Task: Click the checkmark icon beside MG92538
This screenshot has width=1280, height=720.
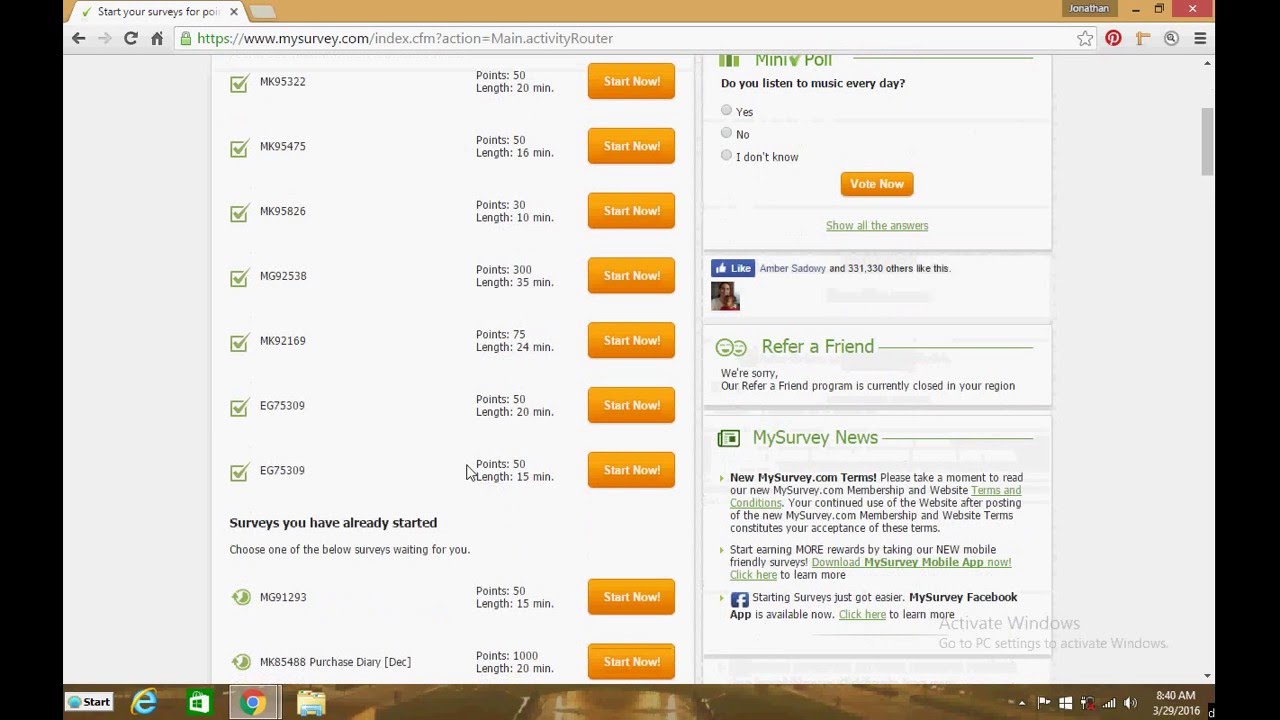Action: tap(239, 277)
